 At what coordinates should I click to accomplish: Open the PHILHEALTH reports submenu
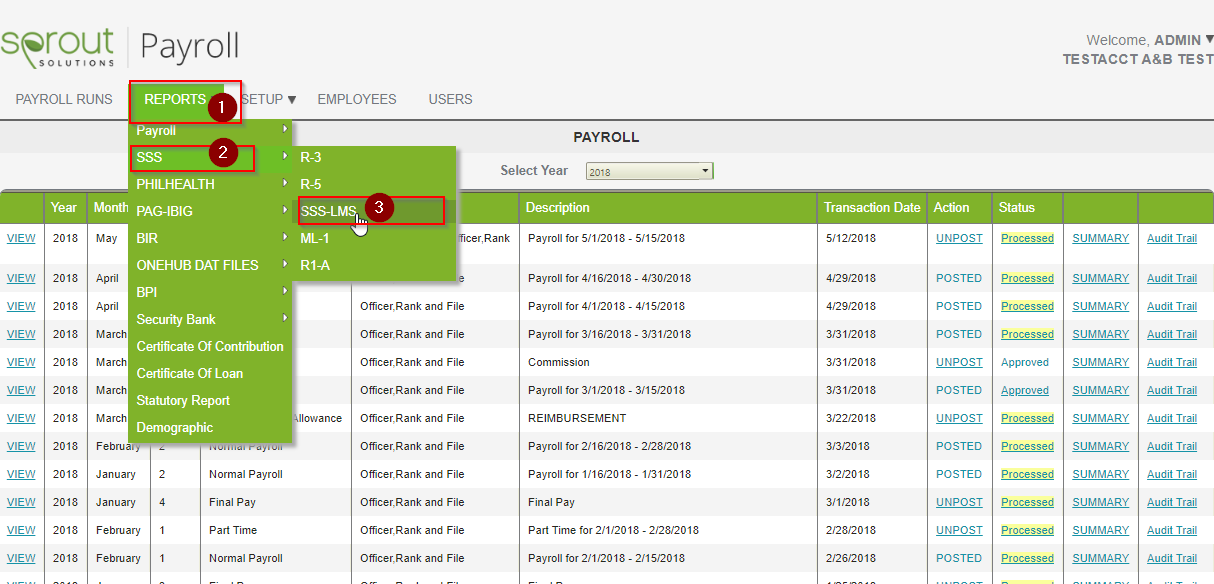[x=210, y=184]
